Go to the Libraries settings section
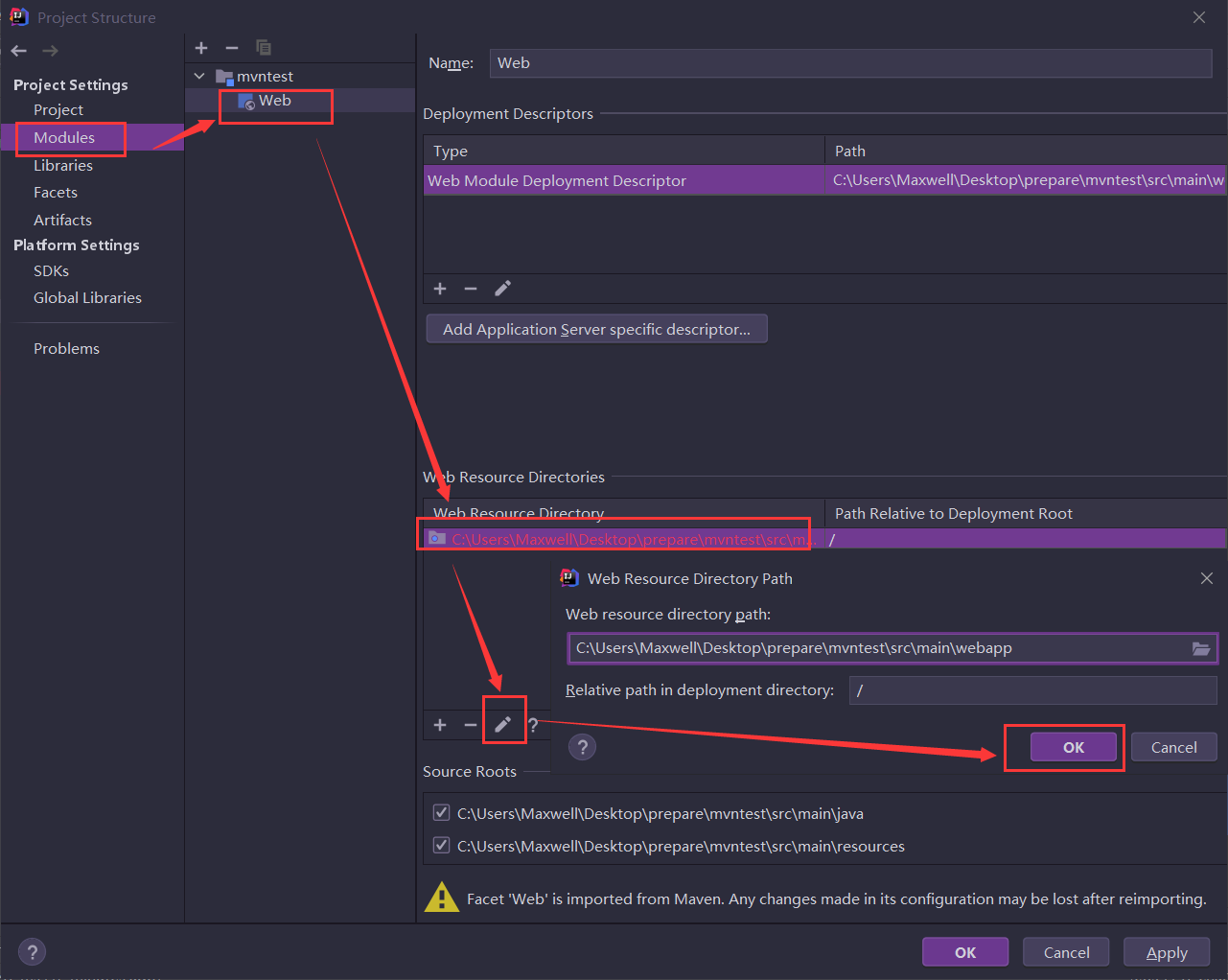Screen dimensions: 1228x980 tap(63, 166)
